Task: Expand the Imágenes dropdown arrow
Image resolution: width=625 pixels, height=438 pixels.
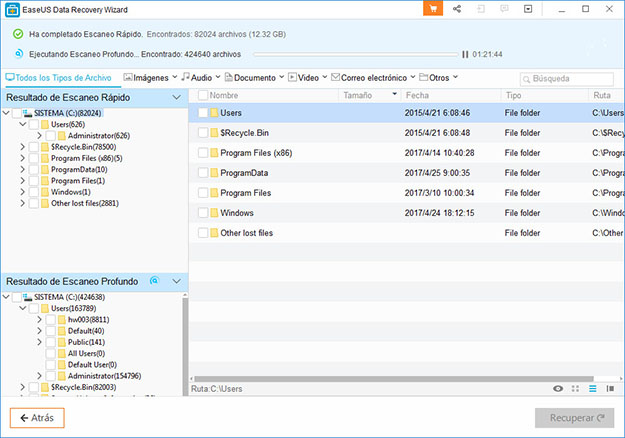Action: click(x=175, y=77)
